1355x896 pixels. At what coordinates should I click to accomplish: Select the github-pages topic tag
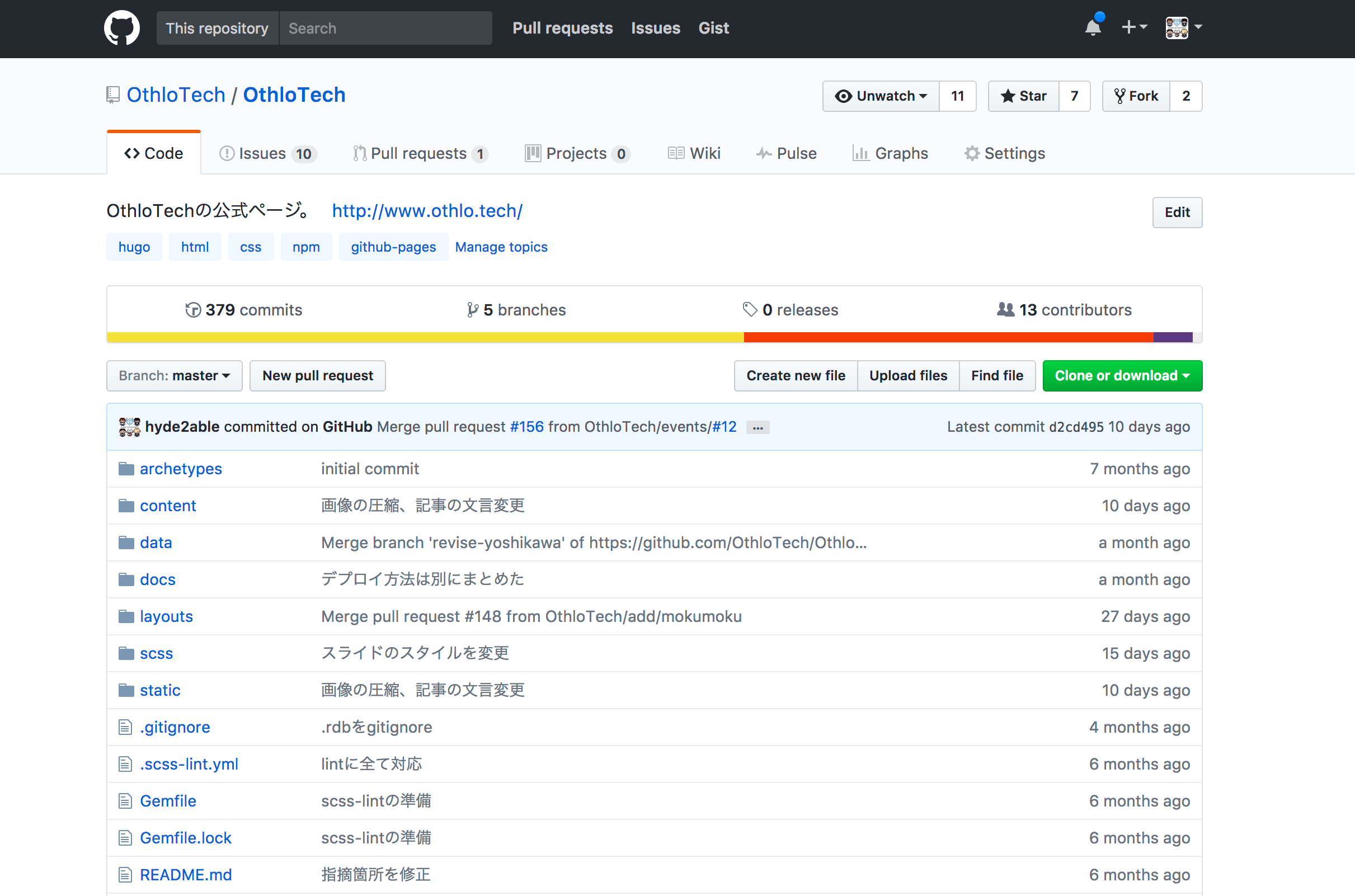[x=393, y=247]
